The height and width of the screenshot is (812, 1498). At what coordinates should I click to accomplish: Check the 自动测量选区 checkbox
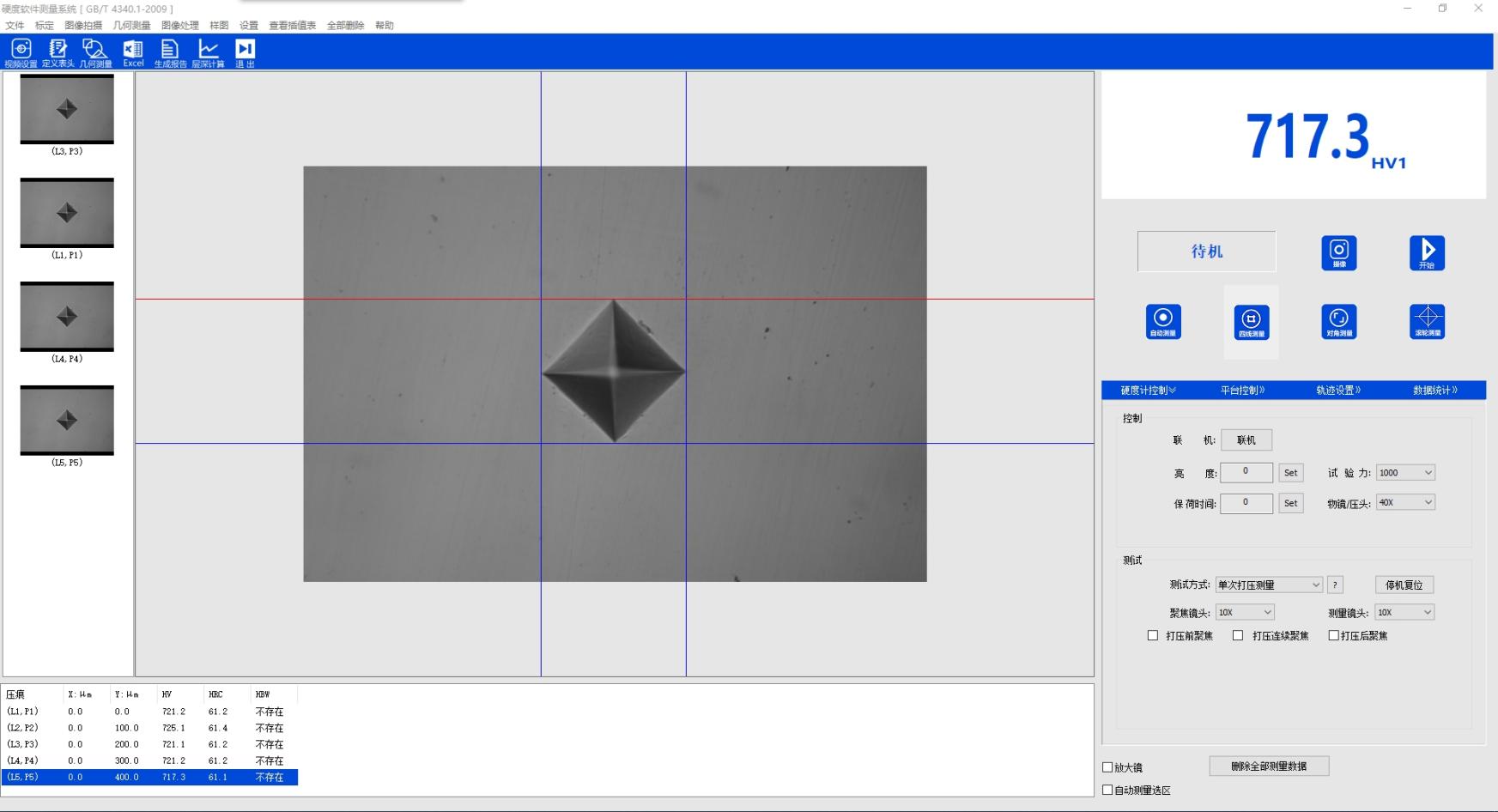1107,790
